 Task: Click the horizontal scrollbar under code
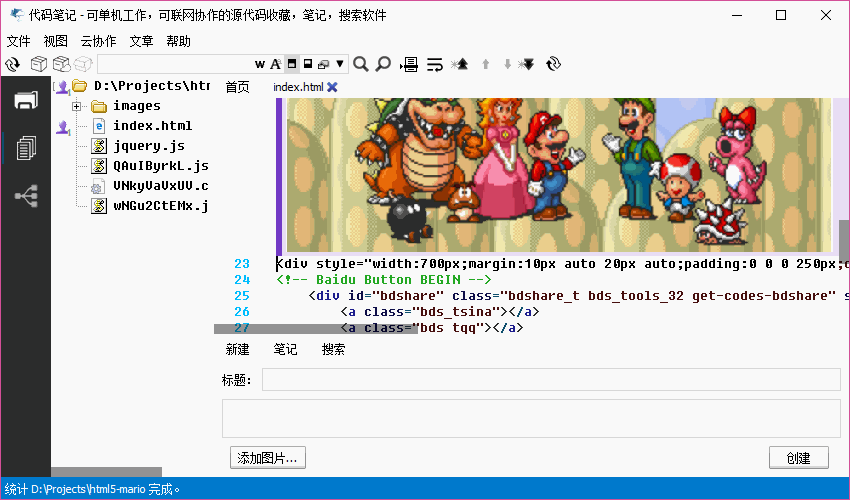point(315,329)
